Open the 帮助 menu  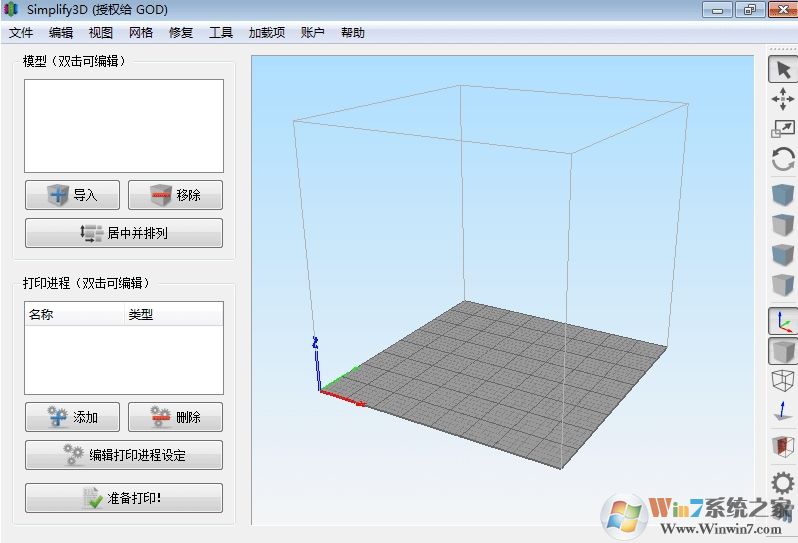click(353, 33)
